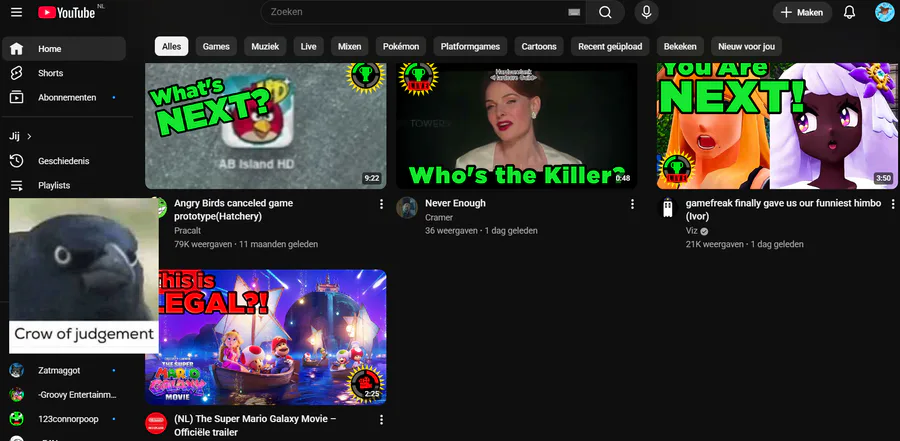This screenshot has height=441, width=900.
Task: Open Abonnementen subscriptions in the sidebar
Action: coord(64,97)
